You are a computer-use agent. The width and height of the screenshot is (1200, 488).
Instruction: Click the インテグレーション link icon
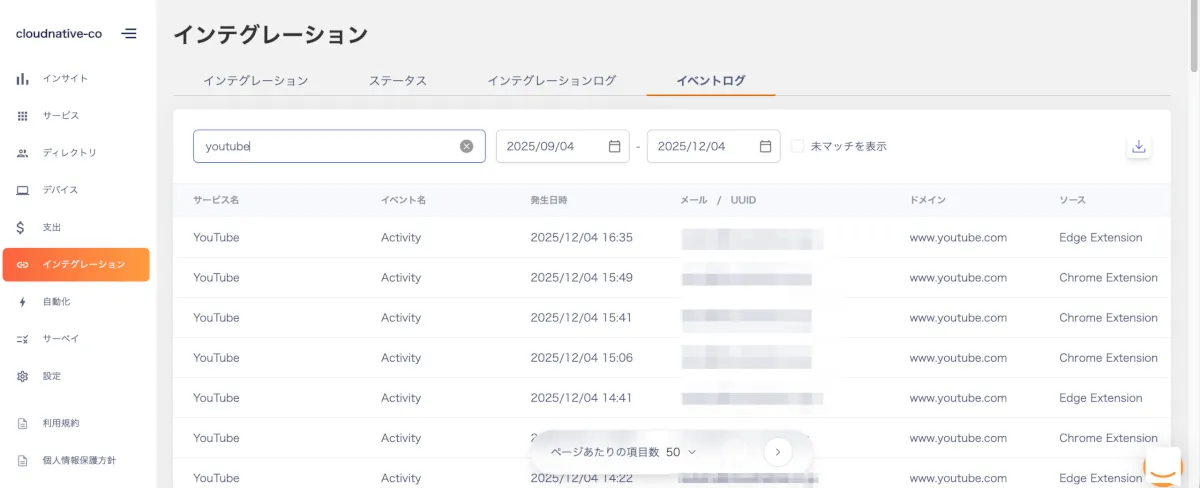tap(22, 264)
